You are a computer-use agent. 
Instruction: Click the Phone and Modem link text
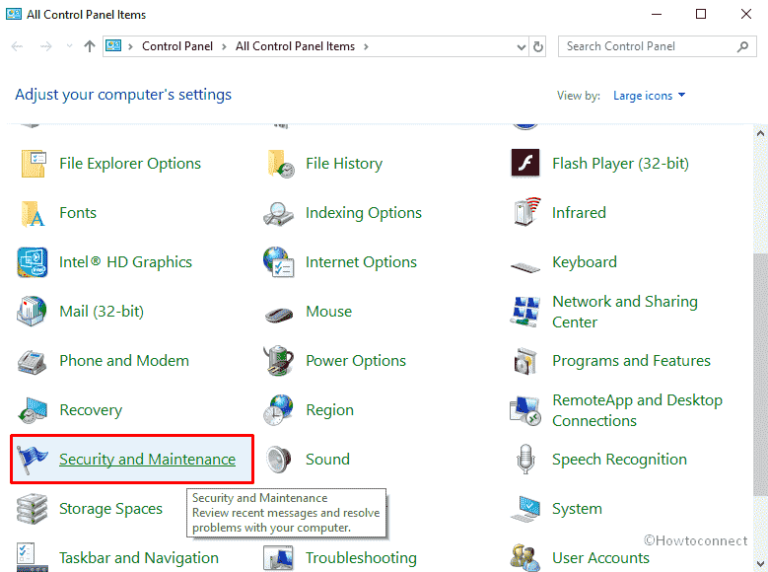point(124,361)
